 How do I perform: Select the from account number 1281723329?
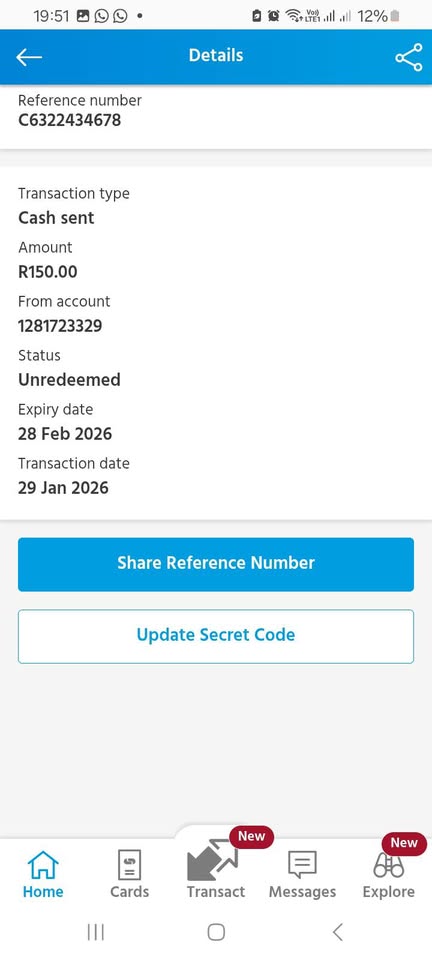click(60, 326)
